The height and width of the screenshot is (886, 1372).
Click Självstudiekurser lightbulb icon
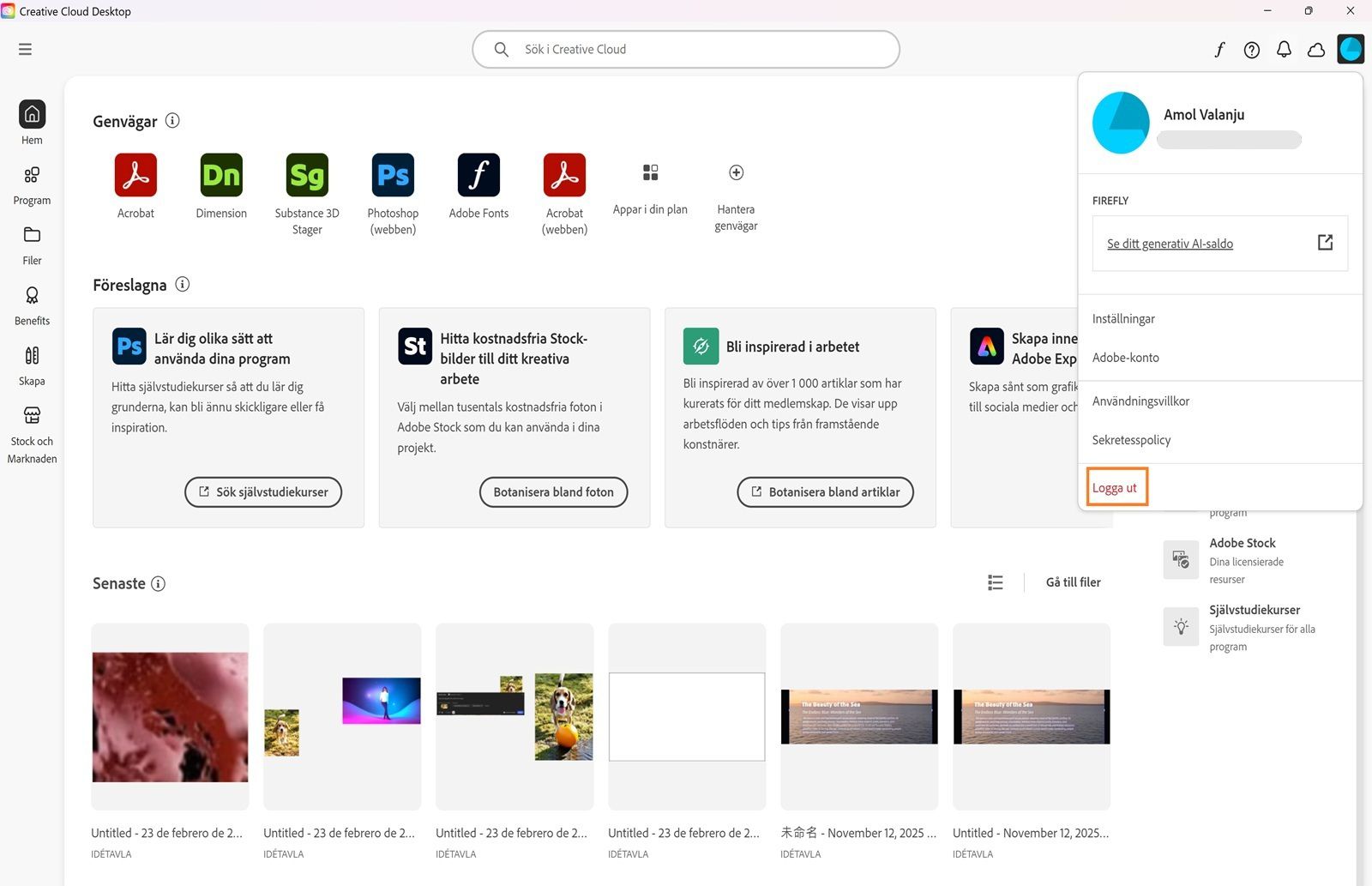[x=1181, y=627]
